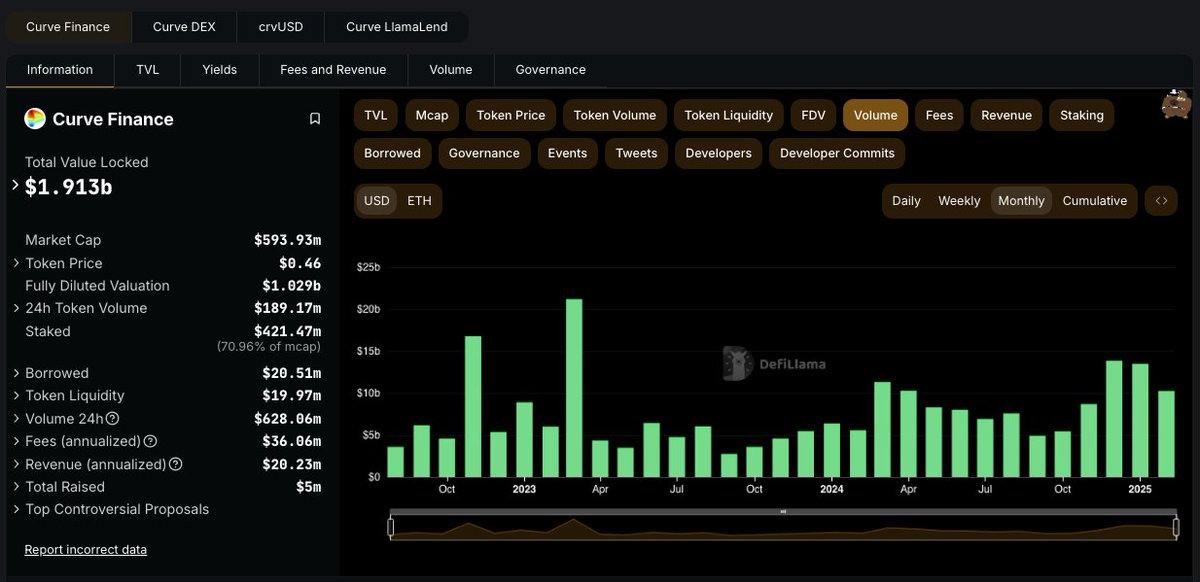Toggle the Borrowed chart metric
The height and width of the screenshot is (582, 1200).
coord(392,153)
